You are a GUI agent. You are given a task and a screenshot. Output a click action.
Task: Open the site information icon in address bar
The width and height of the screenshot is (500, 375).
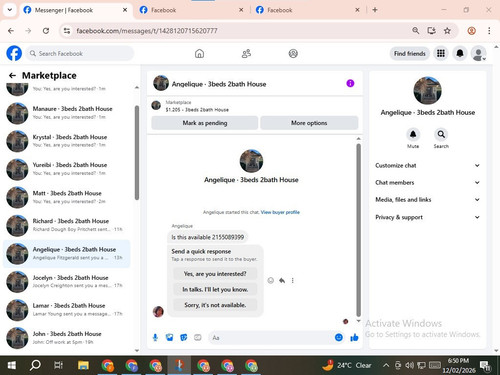coord(67,31)
